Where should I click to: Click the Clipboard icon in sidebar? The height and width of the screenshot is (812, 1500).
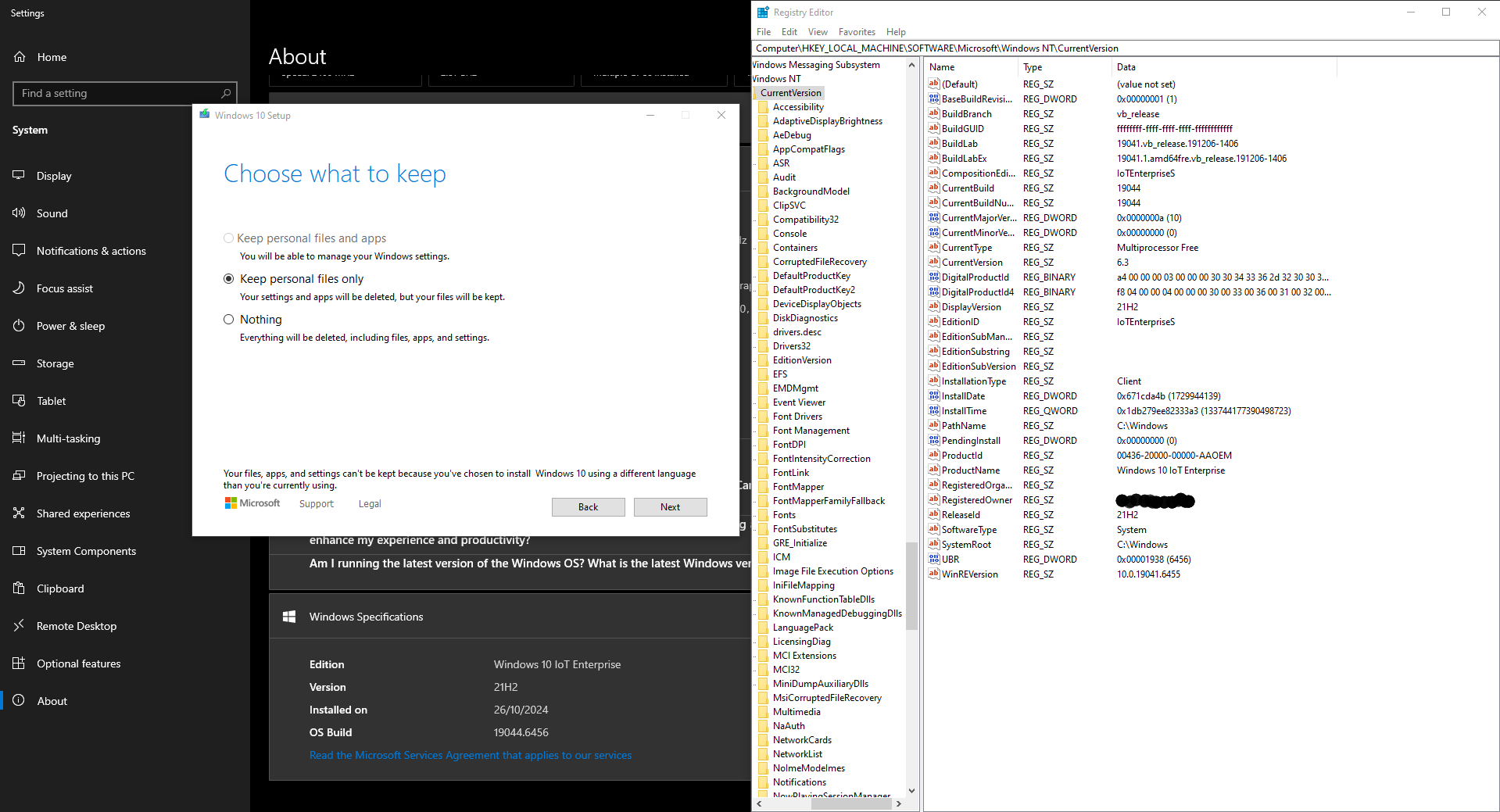pos(19,588)
